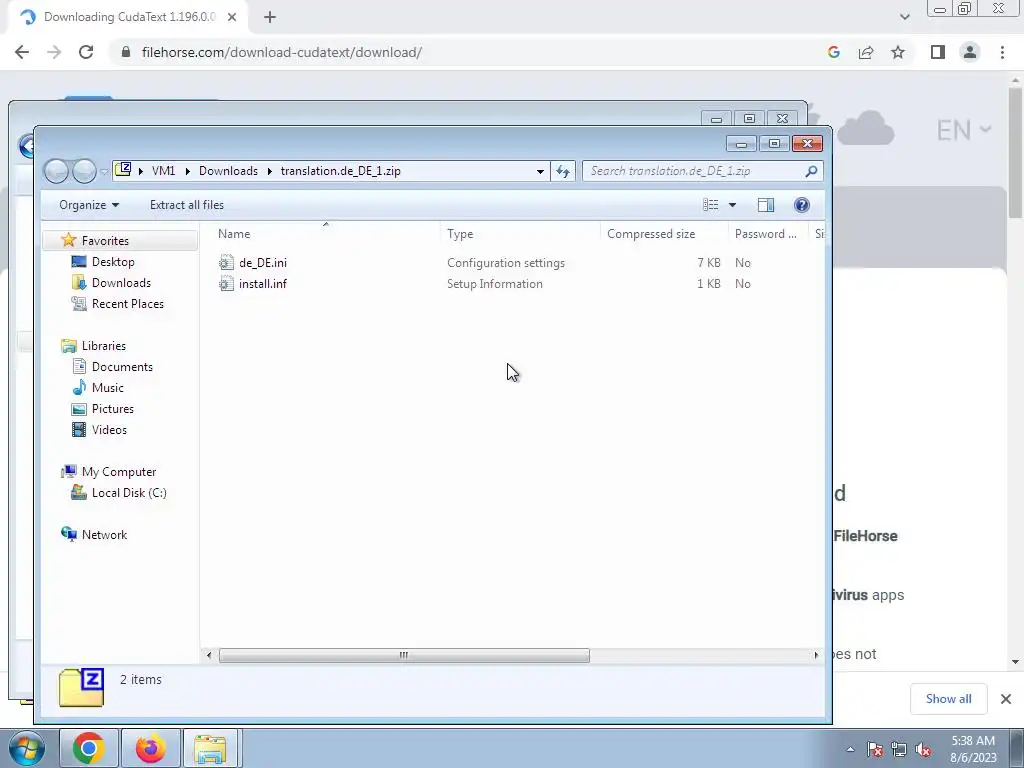Open Chrome tab search chevron
Screen dimensions: 1024x768
[904, 17]
